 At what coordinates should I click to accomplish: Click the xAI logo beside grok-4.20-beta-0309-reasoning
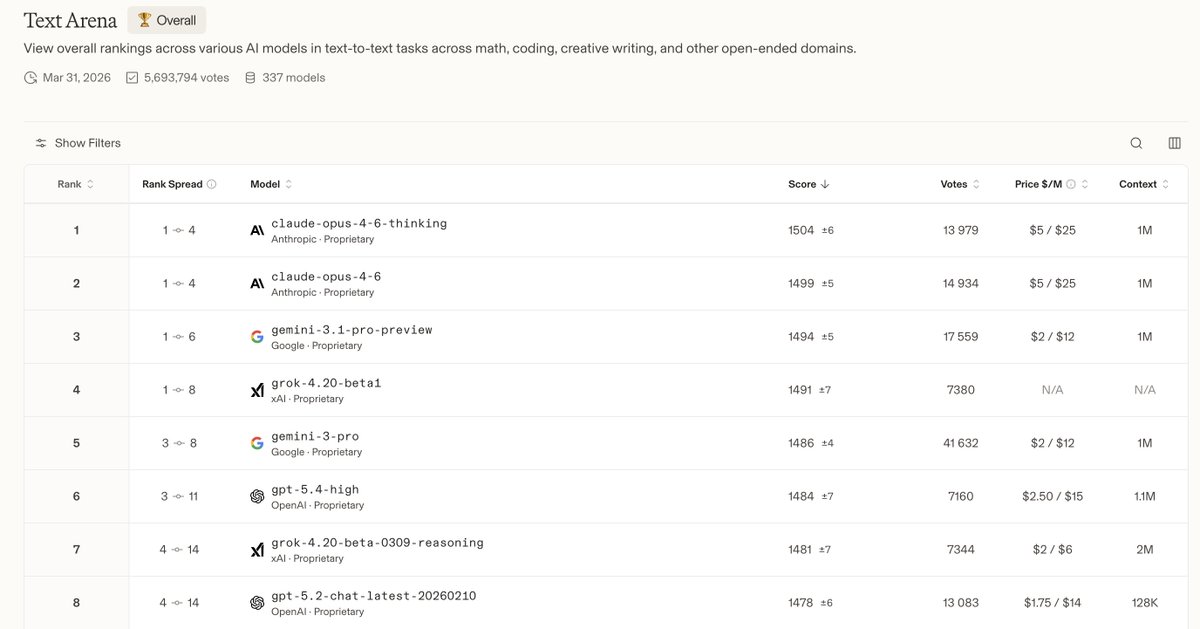(257, 549)
